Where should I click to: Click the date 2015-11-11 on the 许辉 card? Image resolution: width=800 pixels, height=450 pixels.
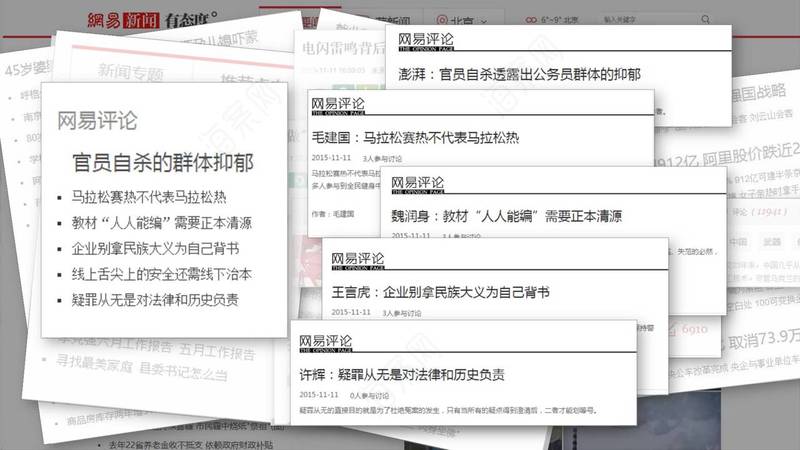319,395
